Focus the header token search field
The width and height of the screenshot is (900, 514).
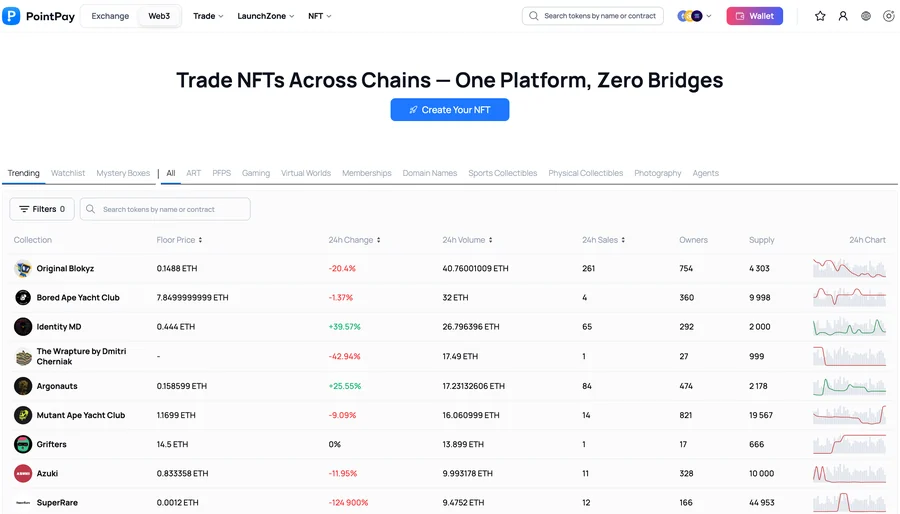coord(593,16)
